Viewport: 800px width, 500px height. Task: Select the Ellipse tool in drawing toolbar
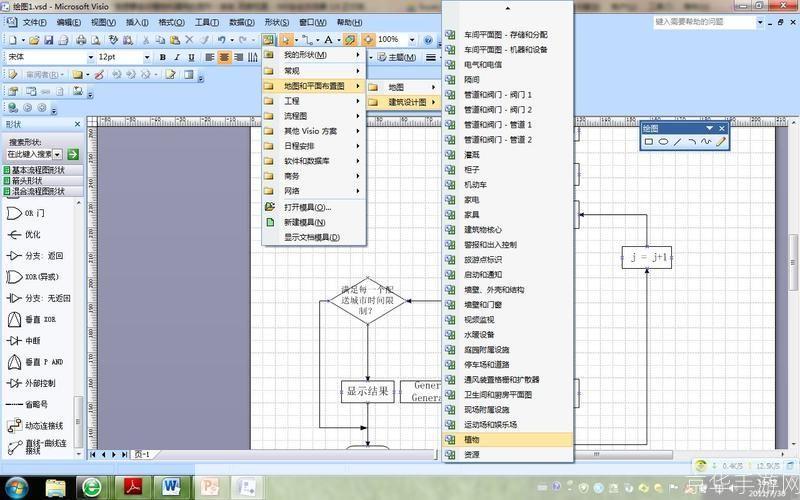pyautogui.click(x=663, y=142)
